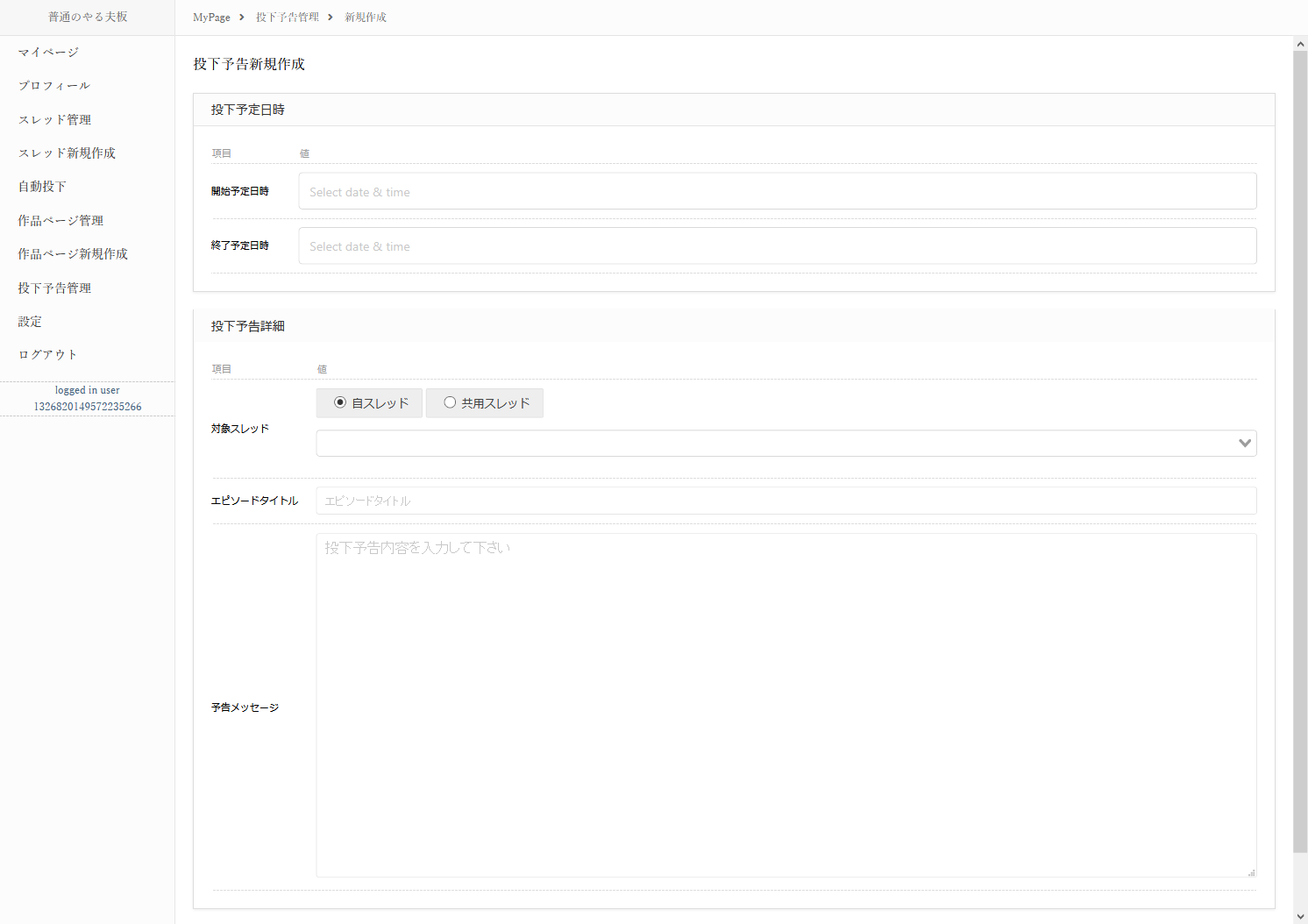The height and width of the screenshot is (924, 1308).
Task: Open the マイページ sidebar link
Action: click(47, 52)
